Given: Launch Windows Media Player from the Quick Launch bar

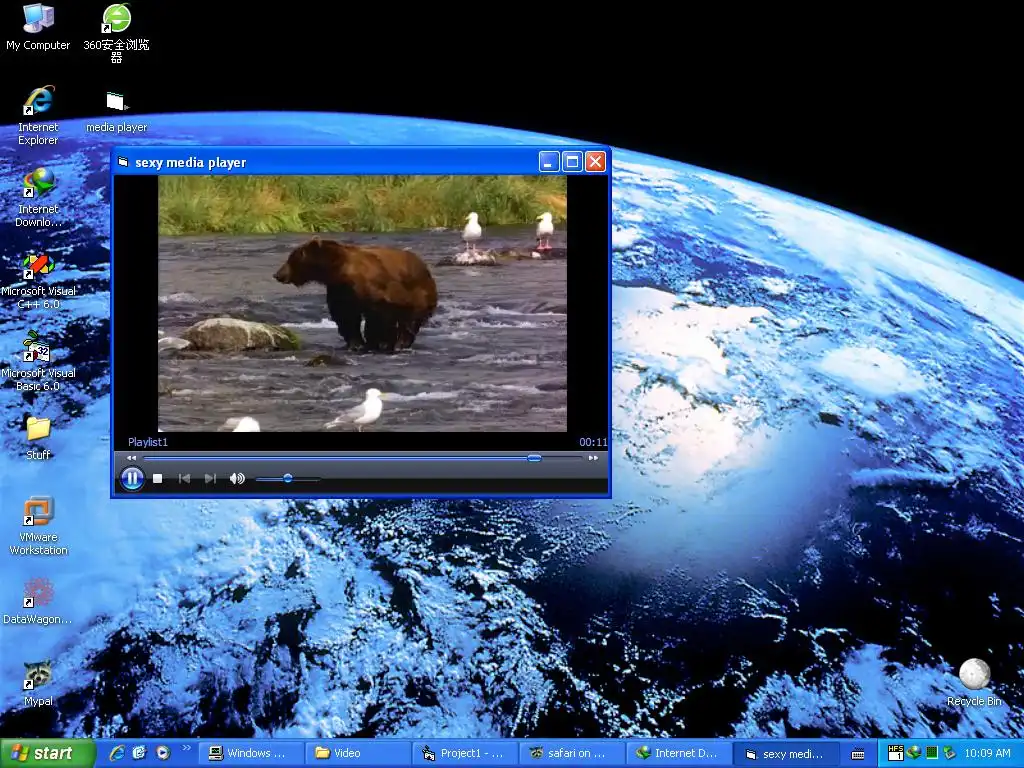Looking at the screenshot, I should (163, 753).
